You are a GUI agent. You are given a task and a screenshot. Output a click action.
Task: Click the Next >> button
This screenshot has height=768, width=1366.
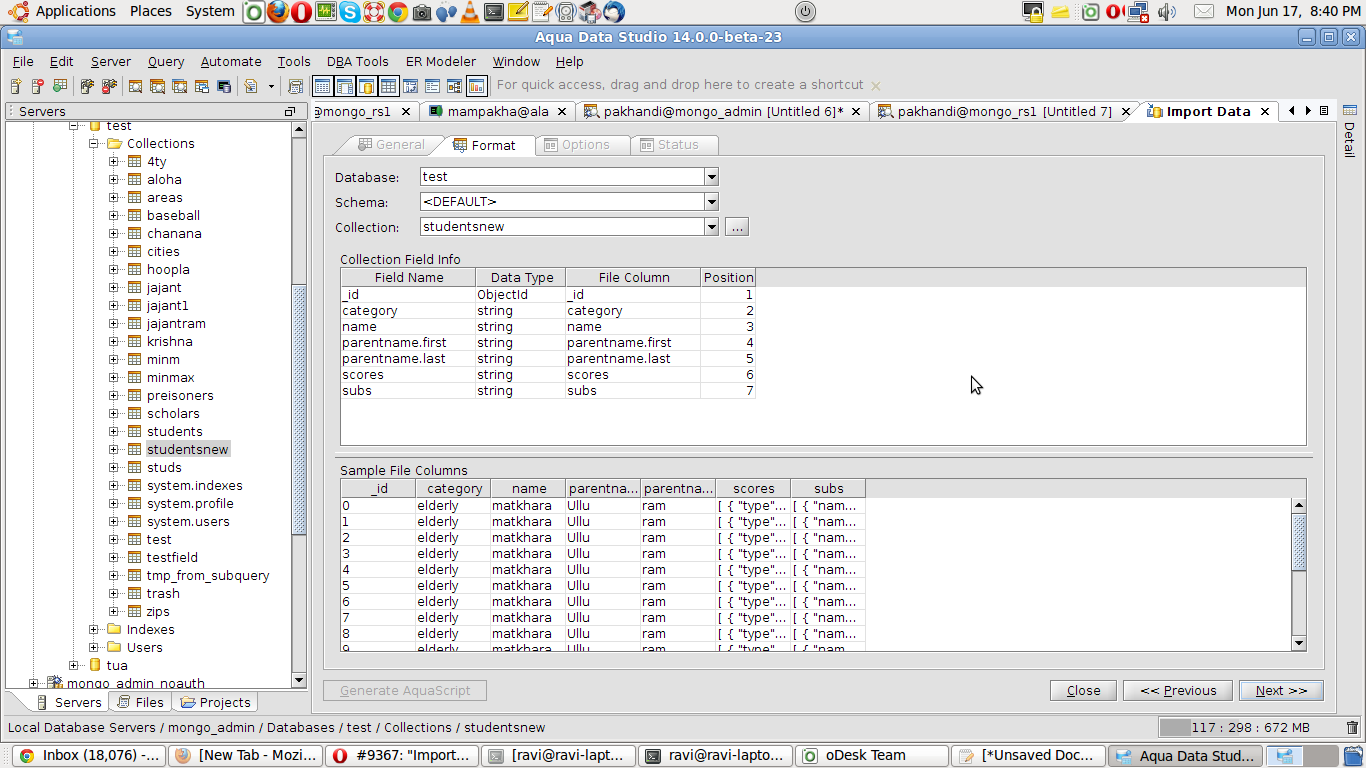[x=1281, y=690]
